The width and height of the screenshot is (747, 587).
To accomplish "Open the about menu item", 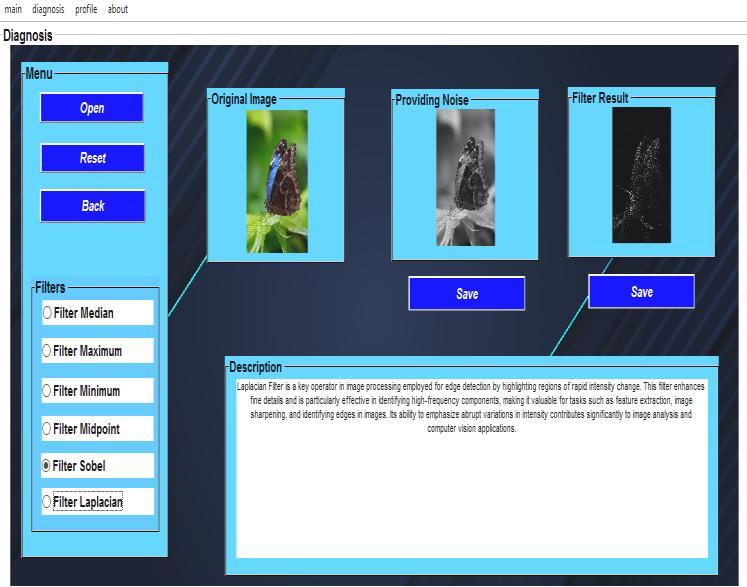I will click(118, 9).
